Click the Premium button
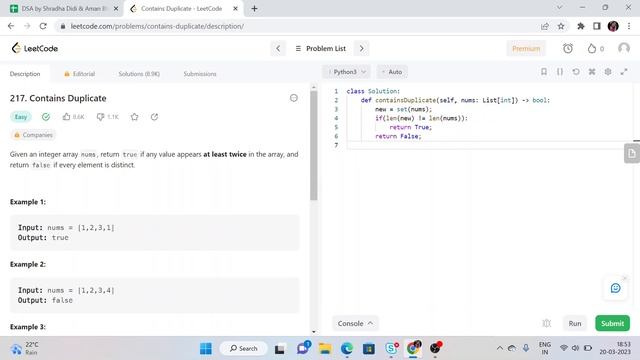The image size is (640, 360). (x=526, y=49)
